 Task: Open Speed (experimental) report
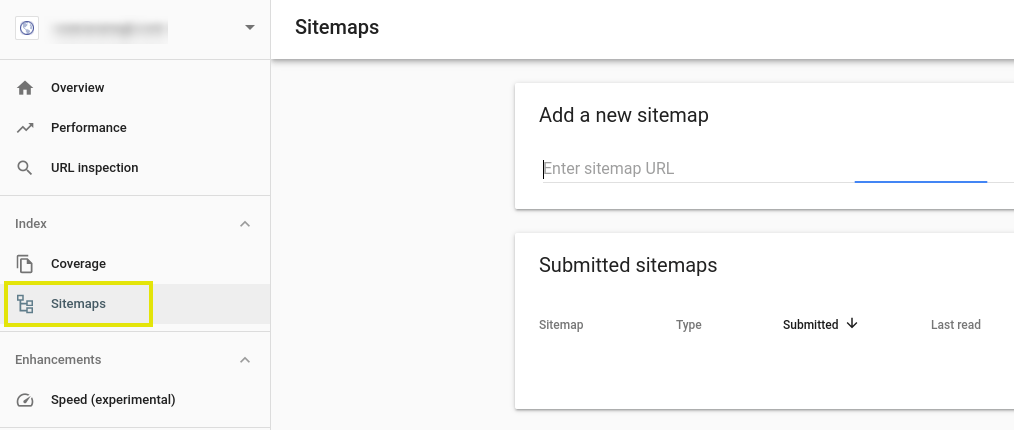tap(113, 400)
